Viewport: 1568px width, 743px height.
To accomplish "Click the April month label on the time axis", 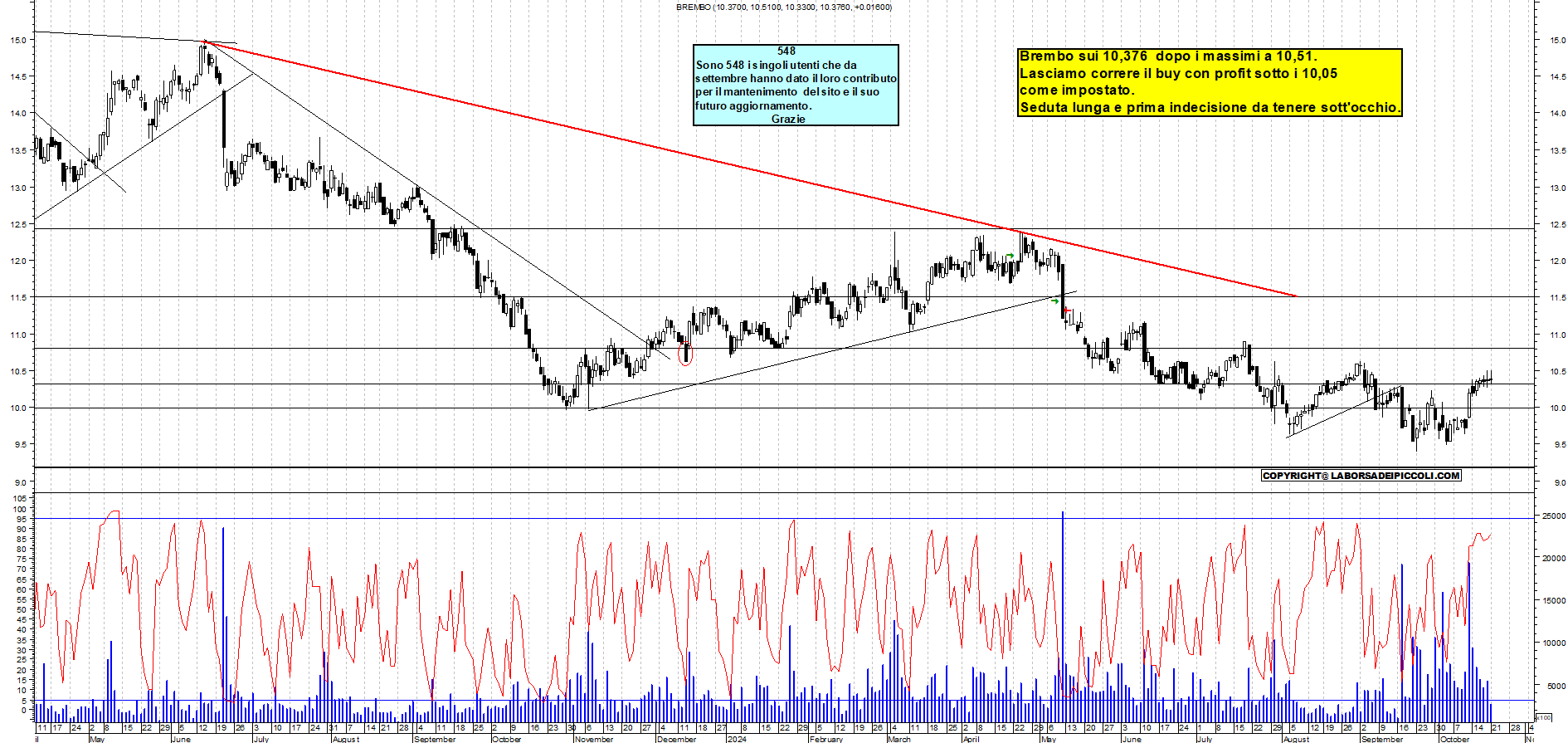I will click(971, 739).
